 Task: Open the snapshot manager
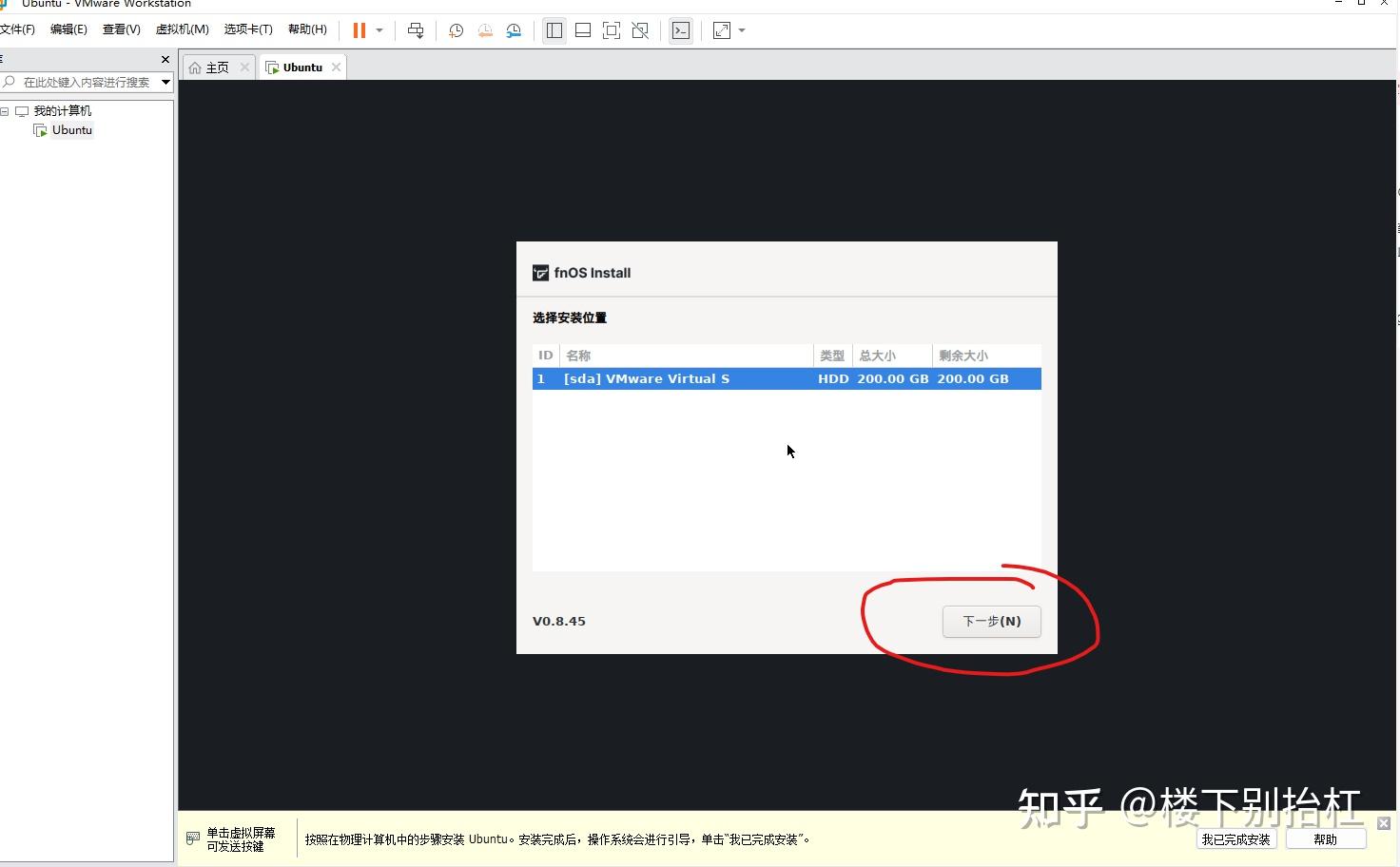pos(514,30)
